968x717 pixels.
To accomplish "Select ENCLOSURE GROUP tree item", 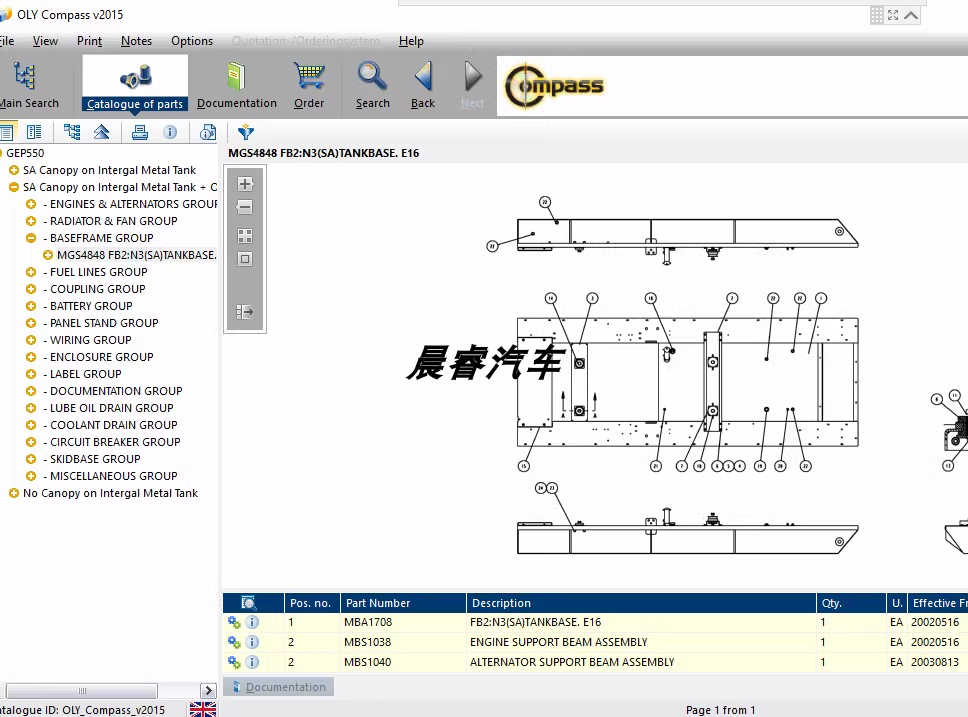I will [101, 357].
